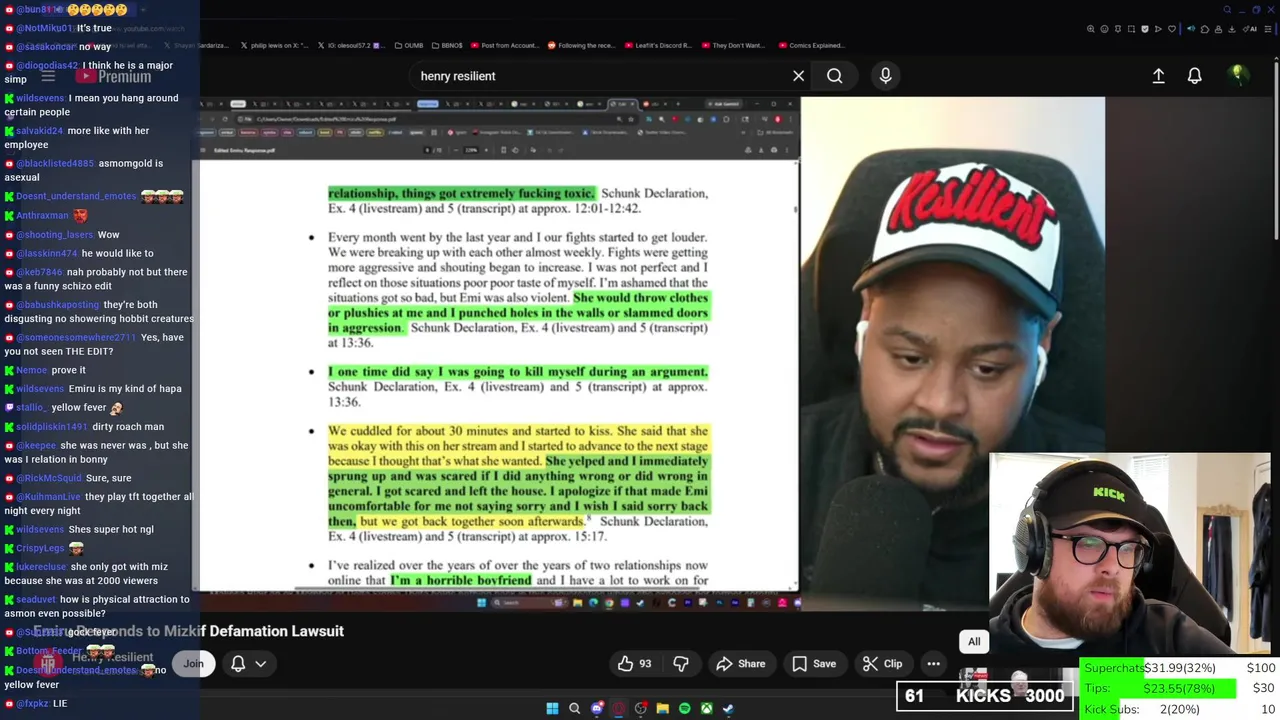Focus the search box containing 'henry resilient'
This screenshot has width=1280, height=720.
click(x=600, y=76)
